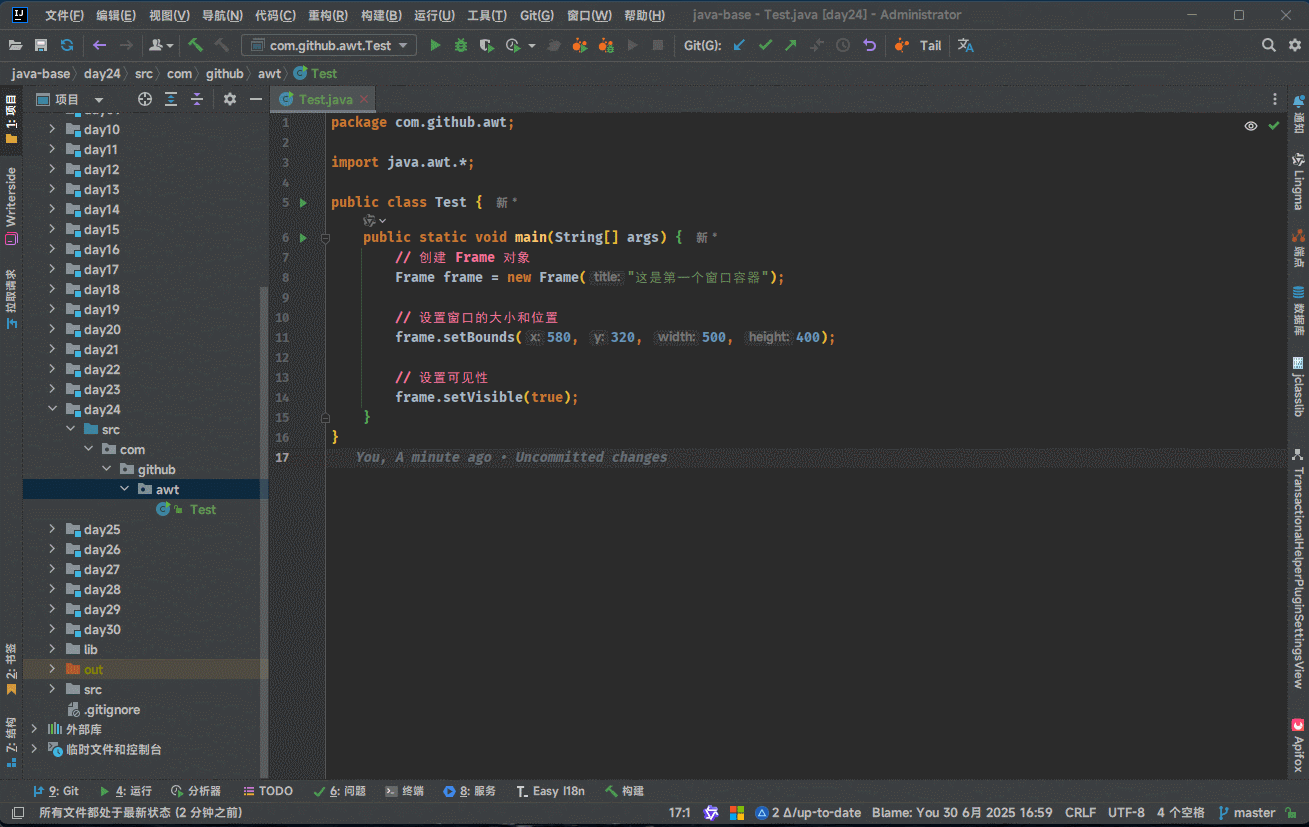The width and height of the screenshot is (1309, 827).
Task: Click run gutter arrow beside main method
Action: pos(304,238)
